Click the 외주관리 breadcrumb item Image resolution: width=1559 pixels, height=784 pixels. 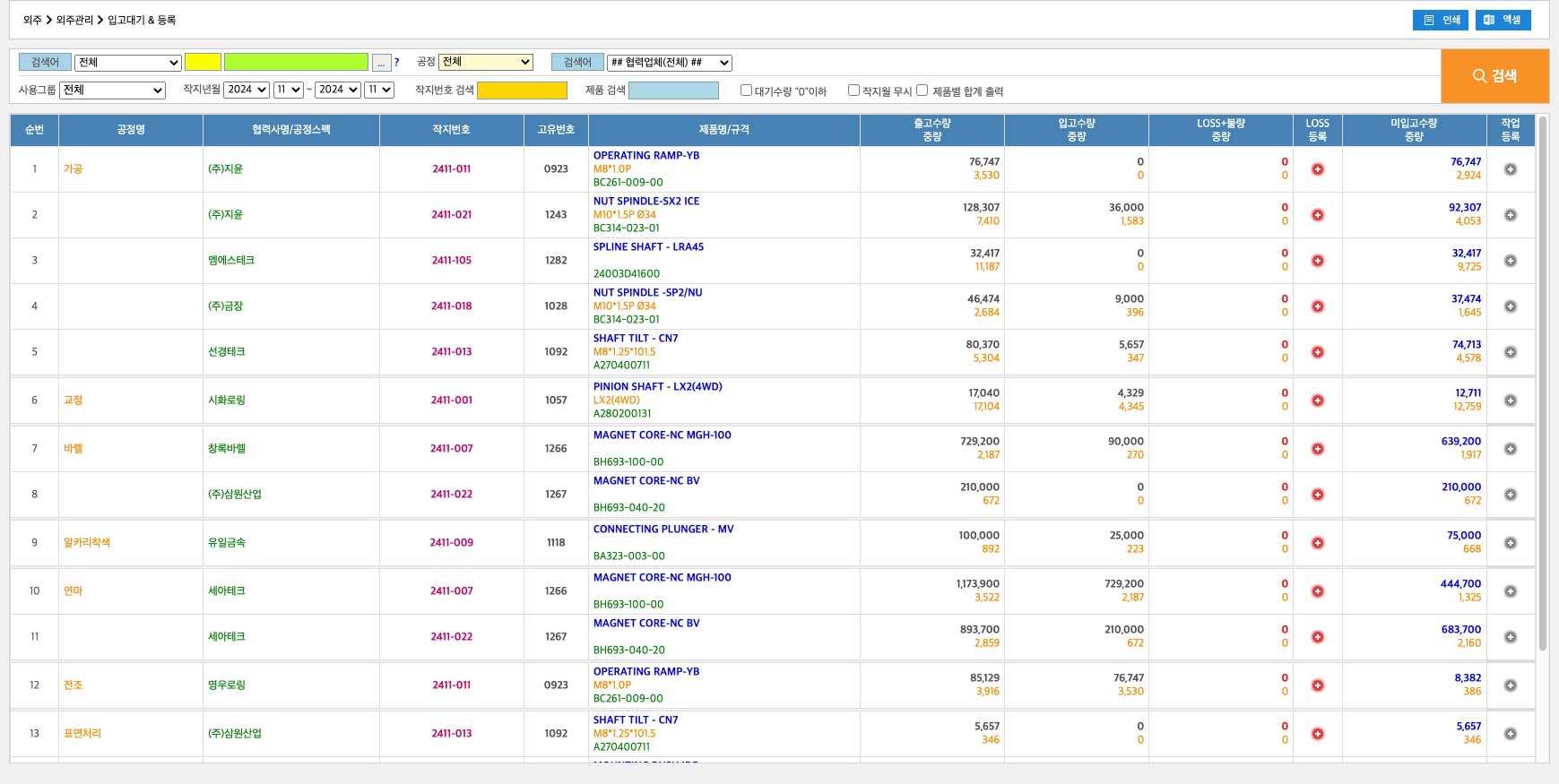[74, 20]
